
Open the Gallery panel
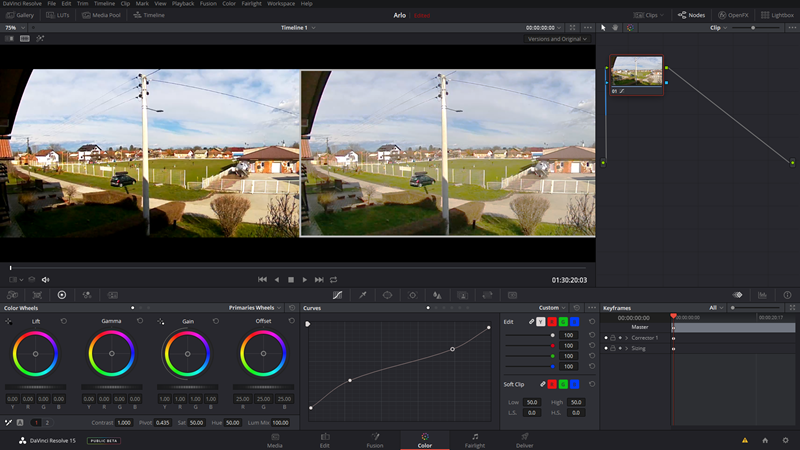coord(20,16)
